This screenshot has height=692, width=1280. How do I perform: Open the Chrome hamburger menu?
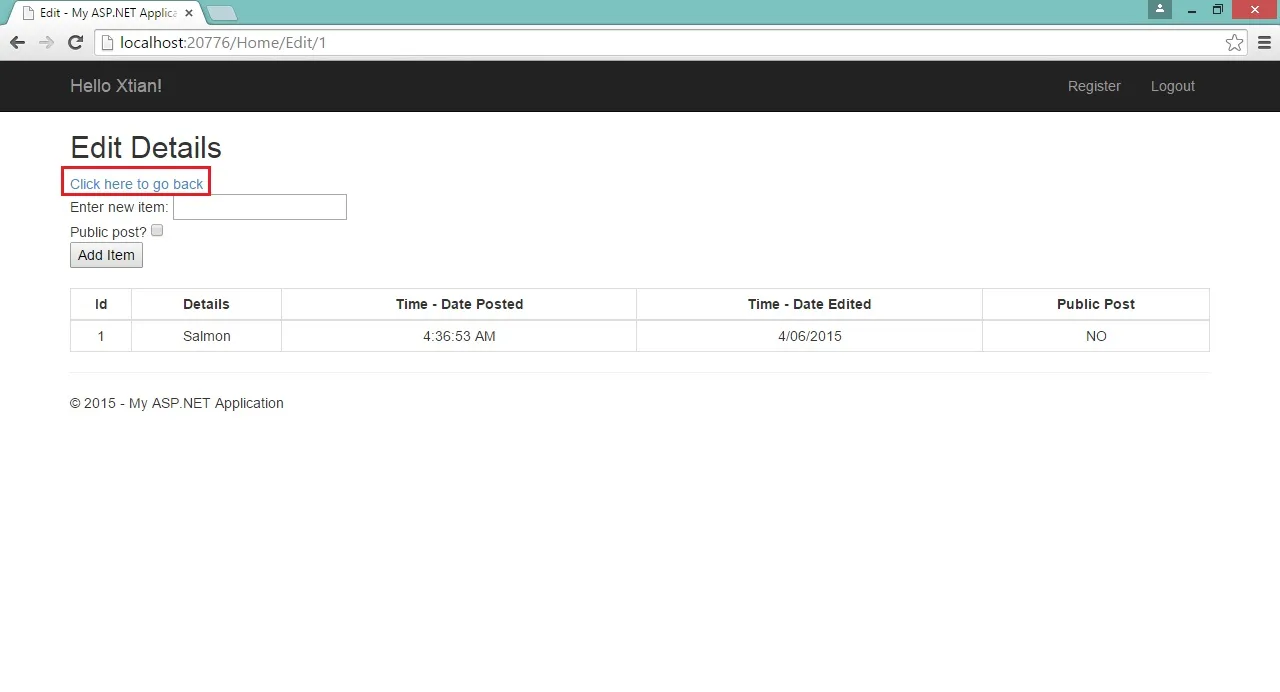(x=1263, y=42)
